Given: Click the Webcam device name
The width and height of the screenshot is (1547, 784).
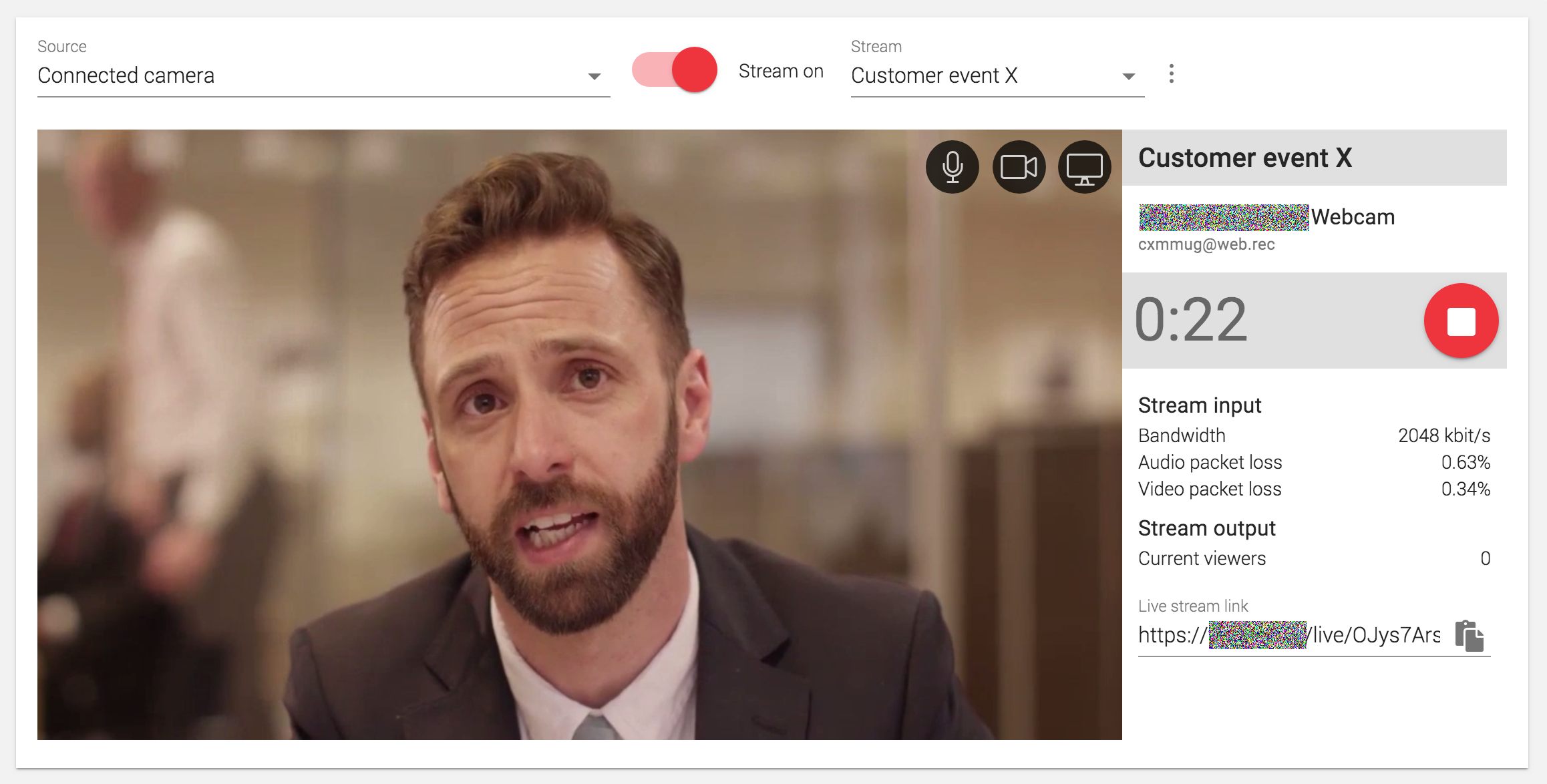Looking at the screenshot, I should tap(1353, 217).
